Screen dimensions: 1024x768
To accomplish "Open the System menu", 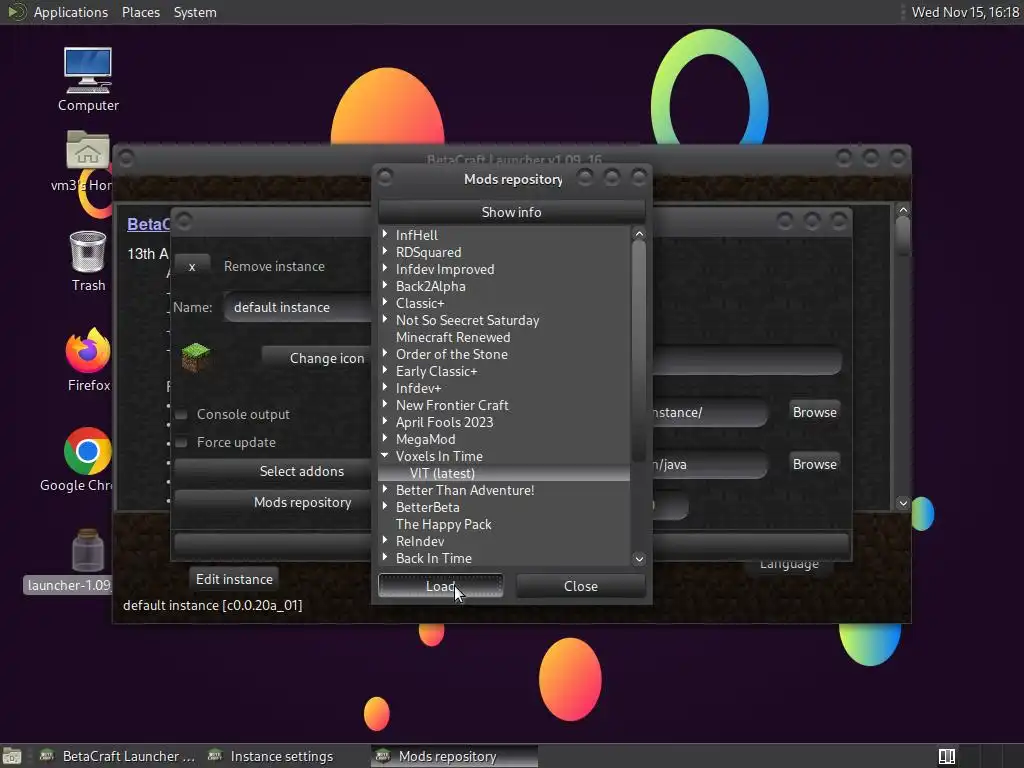I will coord(195,12).
